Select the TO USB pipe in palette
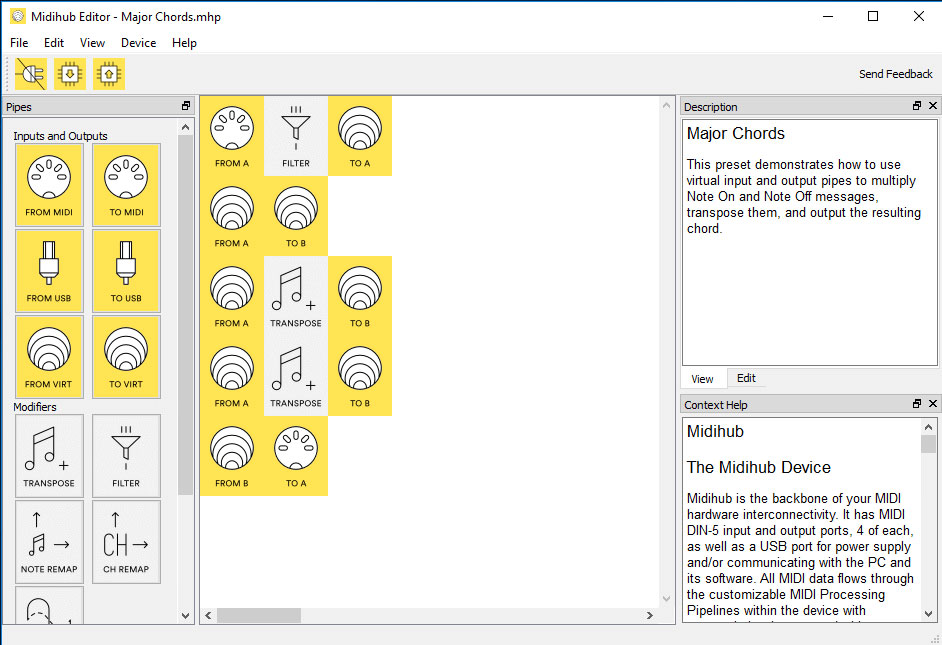942x645 pixels. coord(126,271)
